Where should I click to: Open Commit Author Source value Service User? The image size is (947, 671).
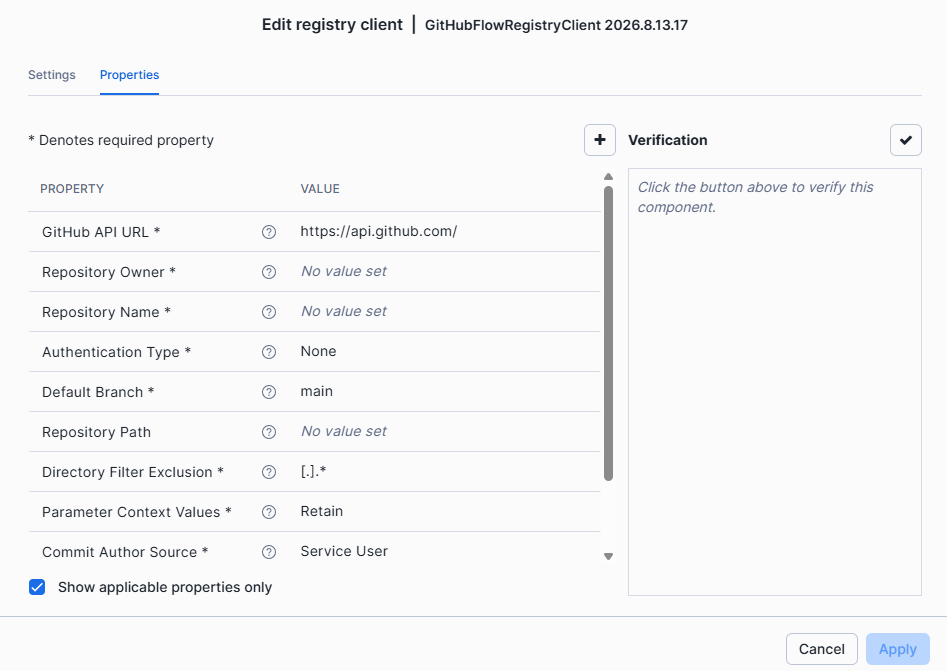[344, 551]
